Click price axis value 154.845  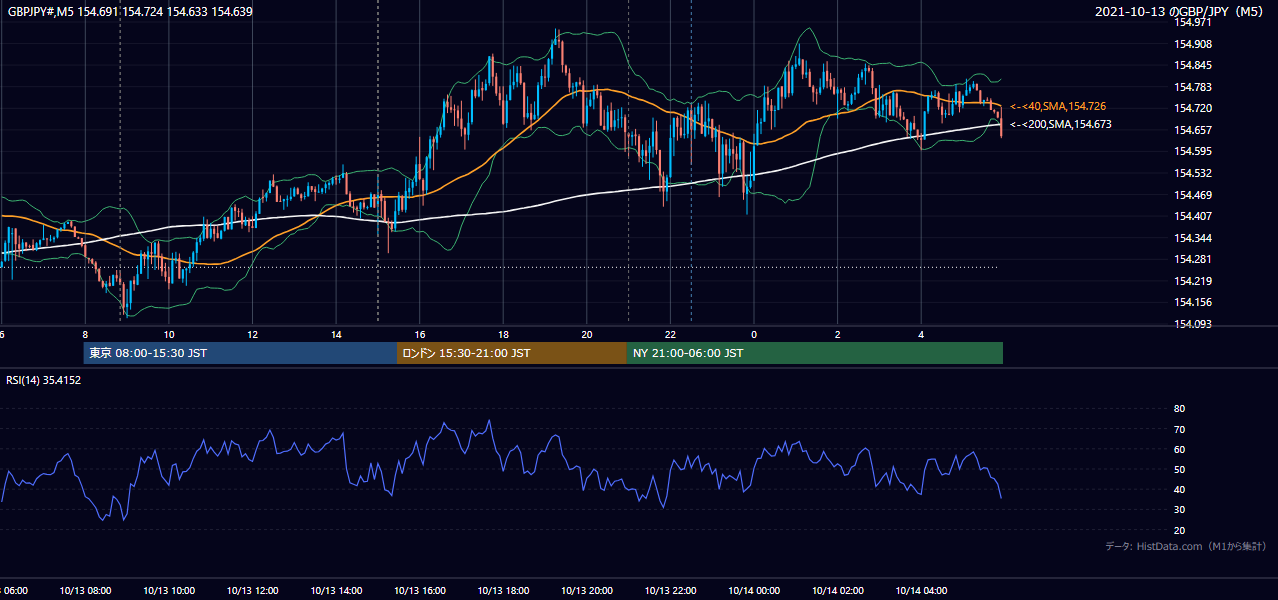(x=1192, y=65)
